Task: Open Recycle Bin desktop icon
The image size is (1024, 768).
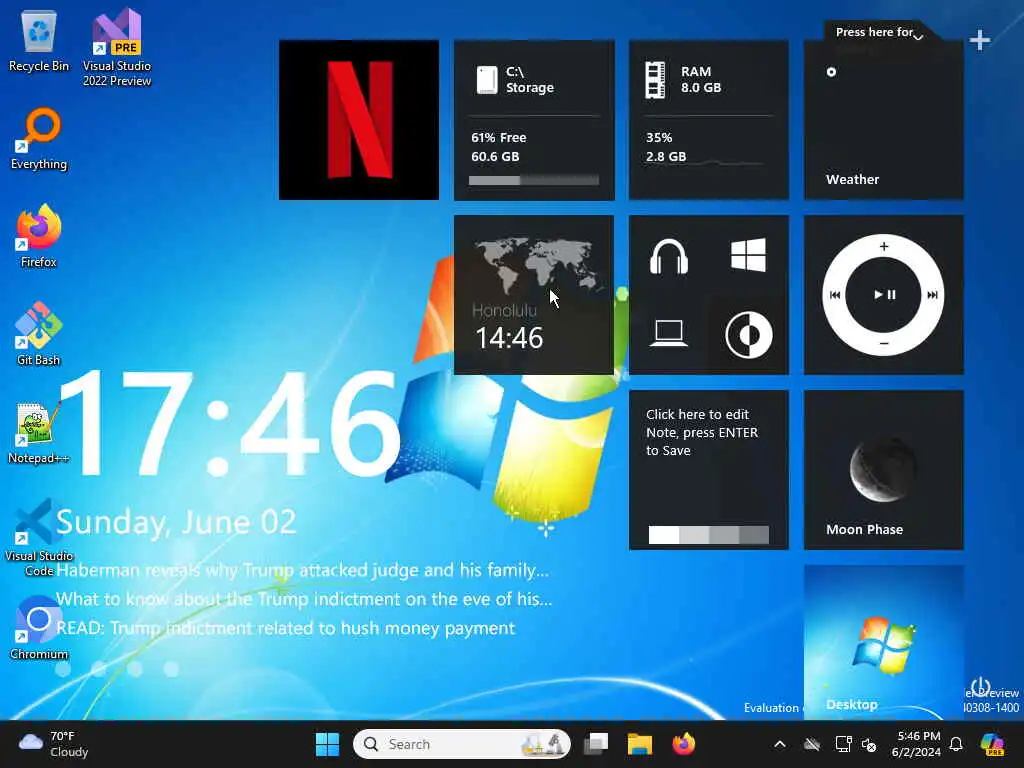Action: 39,42
